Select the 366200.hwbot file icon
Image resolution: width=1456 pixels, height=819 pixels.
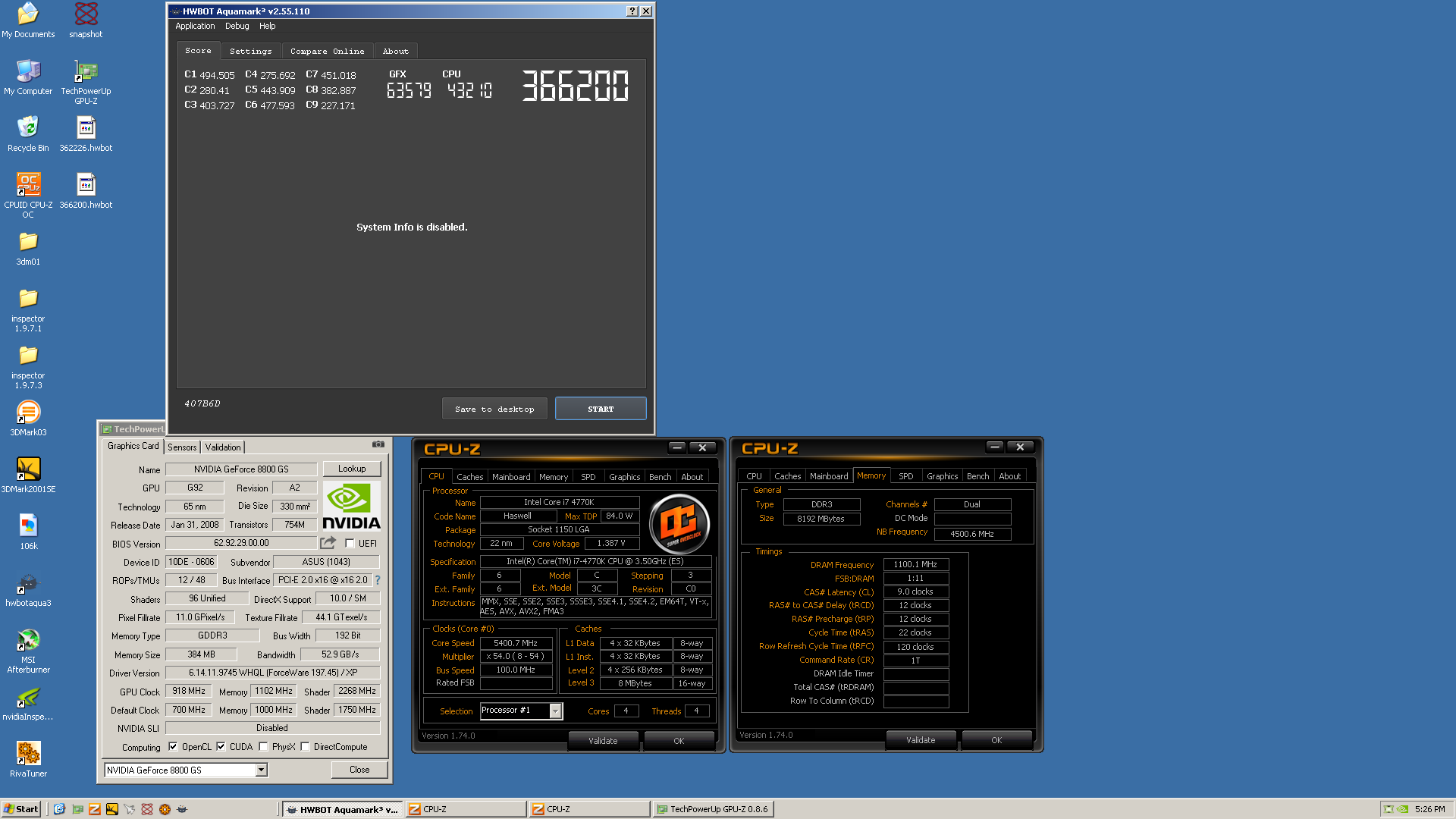86,184
